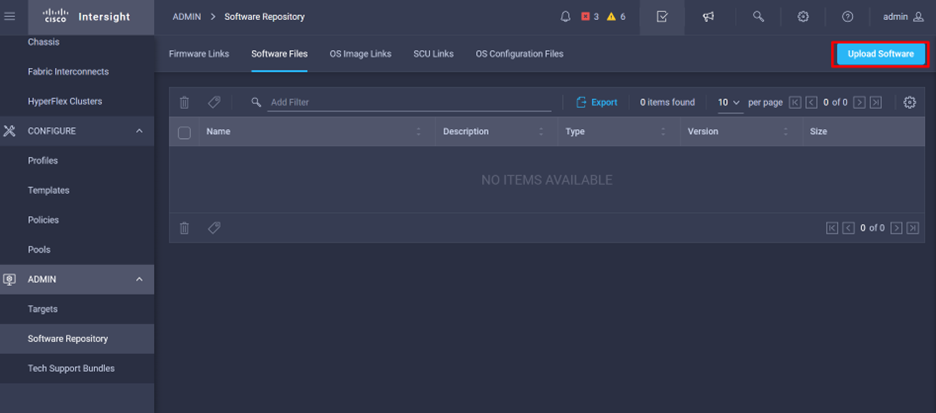
Task: Go to next page in bottom pagination
Action: [x=896, y=228]
